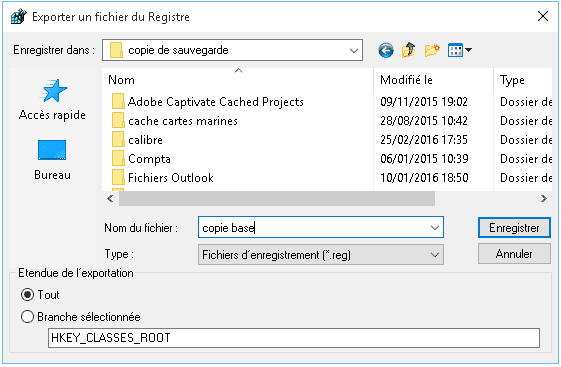Click the Enregistrer button
The height and width of the screenshot is (367, 561).
click(514, 227)
